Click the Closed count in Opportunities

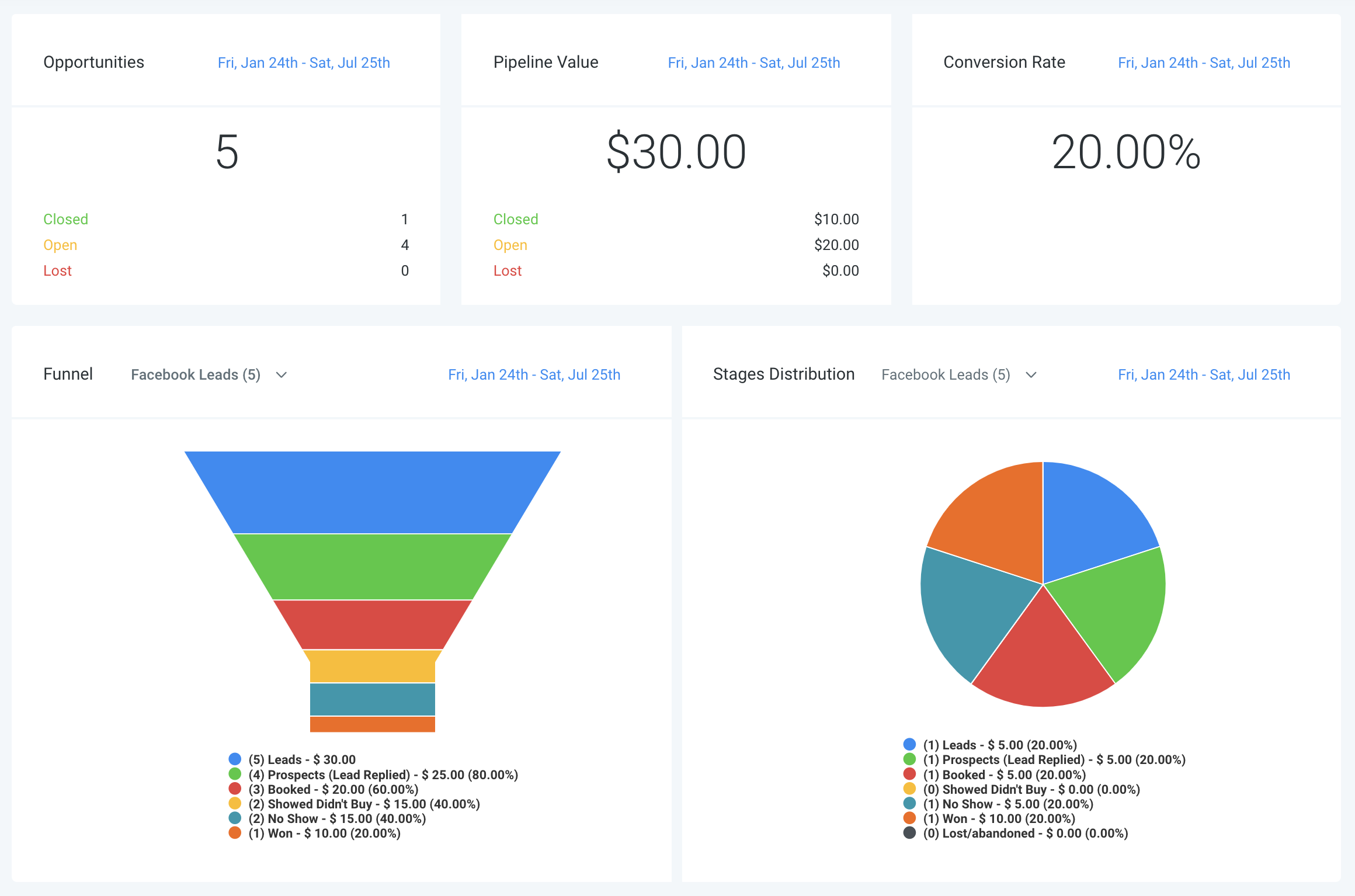[405, 219]
